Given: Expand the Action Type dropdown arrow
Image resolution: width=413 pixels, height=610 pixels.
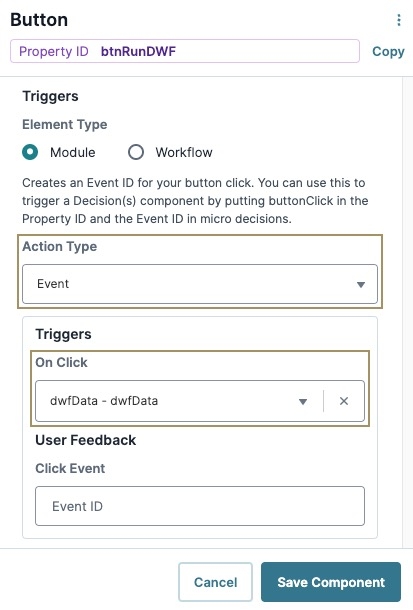Looking at the screenshot, I should [x=361, y=285].
